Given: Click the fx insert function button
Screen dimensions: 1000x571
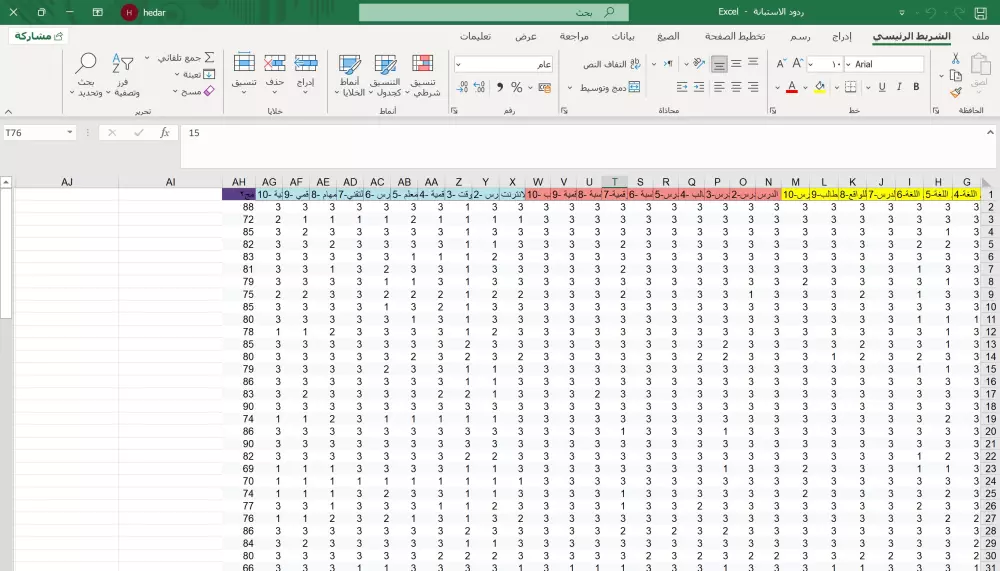Looking at the screenshot, I should point(165,133).
